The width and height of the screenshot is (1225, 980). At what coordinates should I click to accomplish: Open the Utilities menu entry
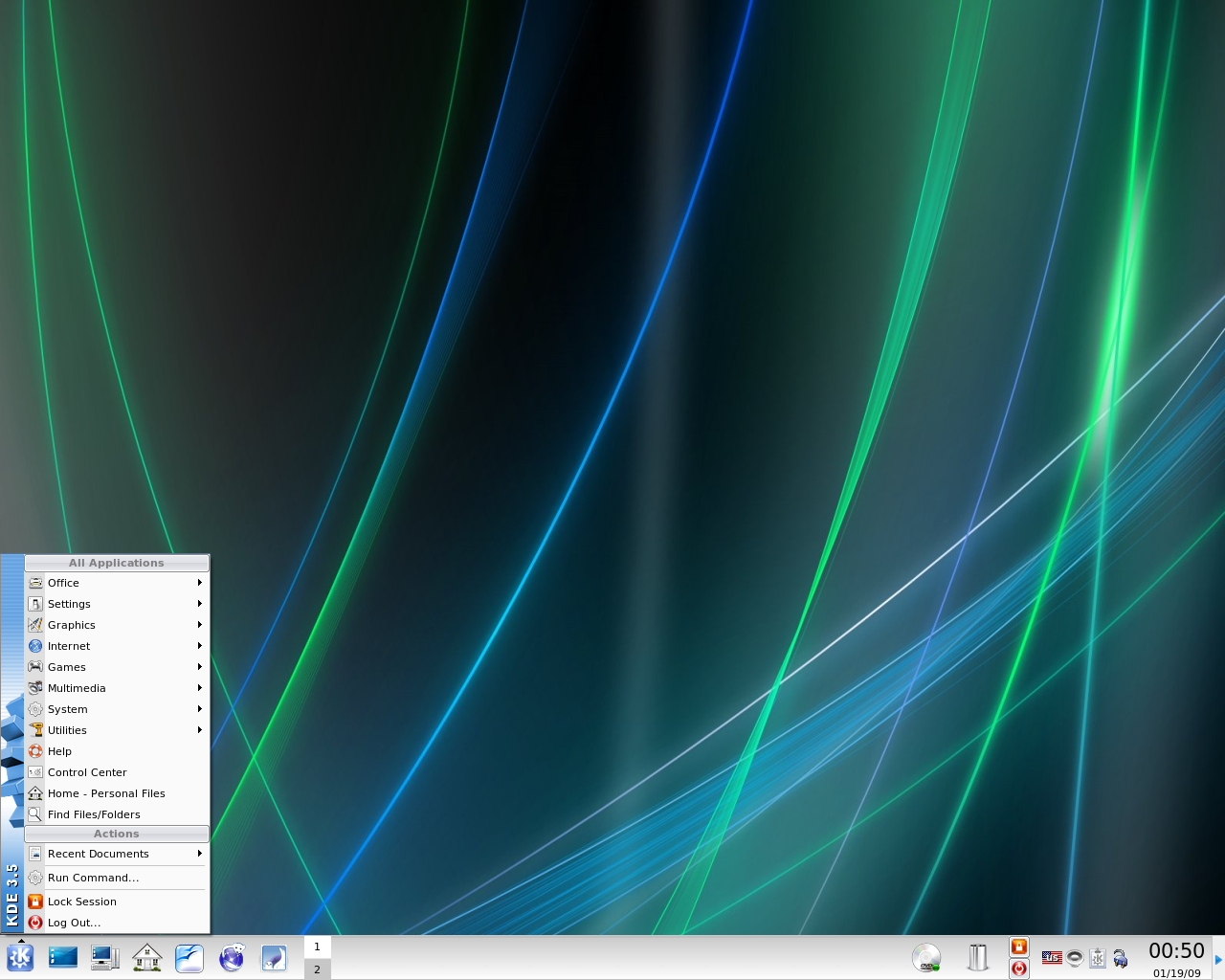117,730
